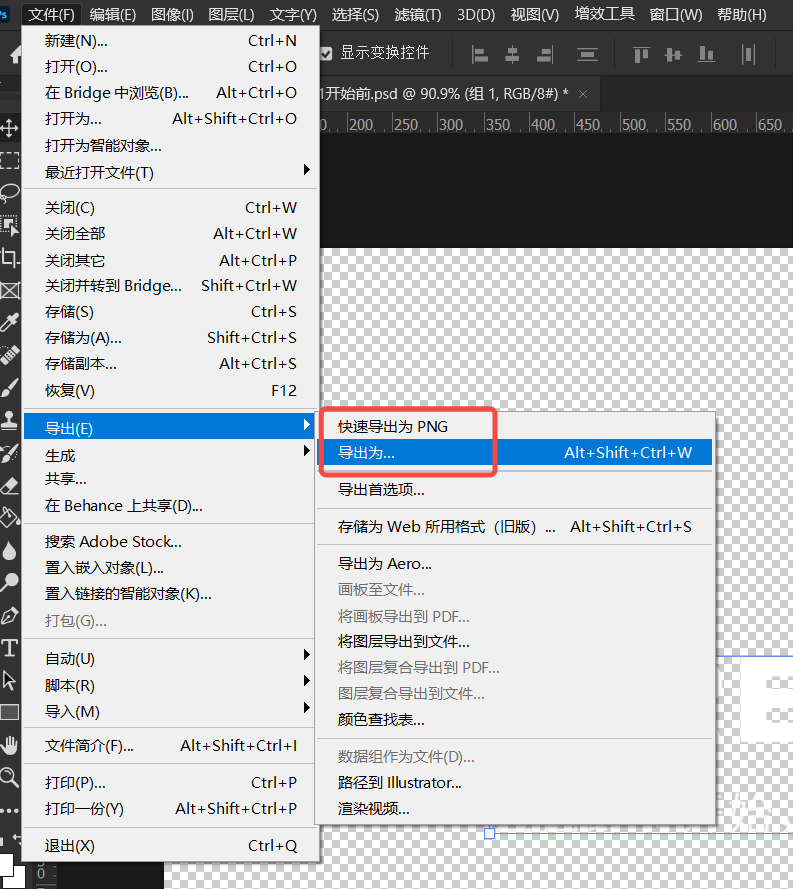Image resolution: width=793 pixels, height=889 pixels.
Task: Open the 自动(U) submenu
Action: pyautogui.click(x=170, y=659)
